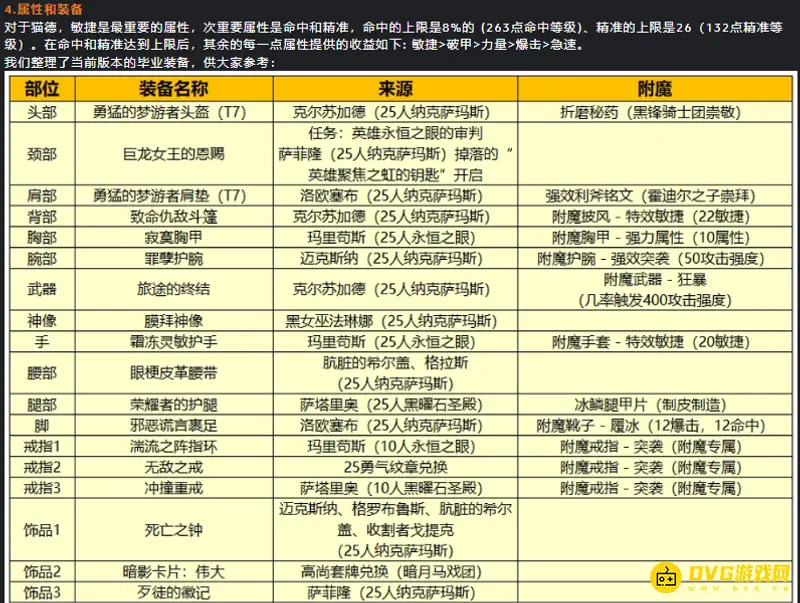Click 罪孽护腕 cell

pyautogui.click(x=174, y=259)
